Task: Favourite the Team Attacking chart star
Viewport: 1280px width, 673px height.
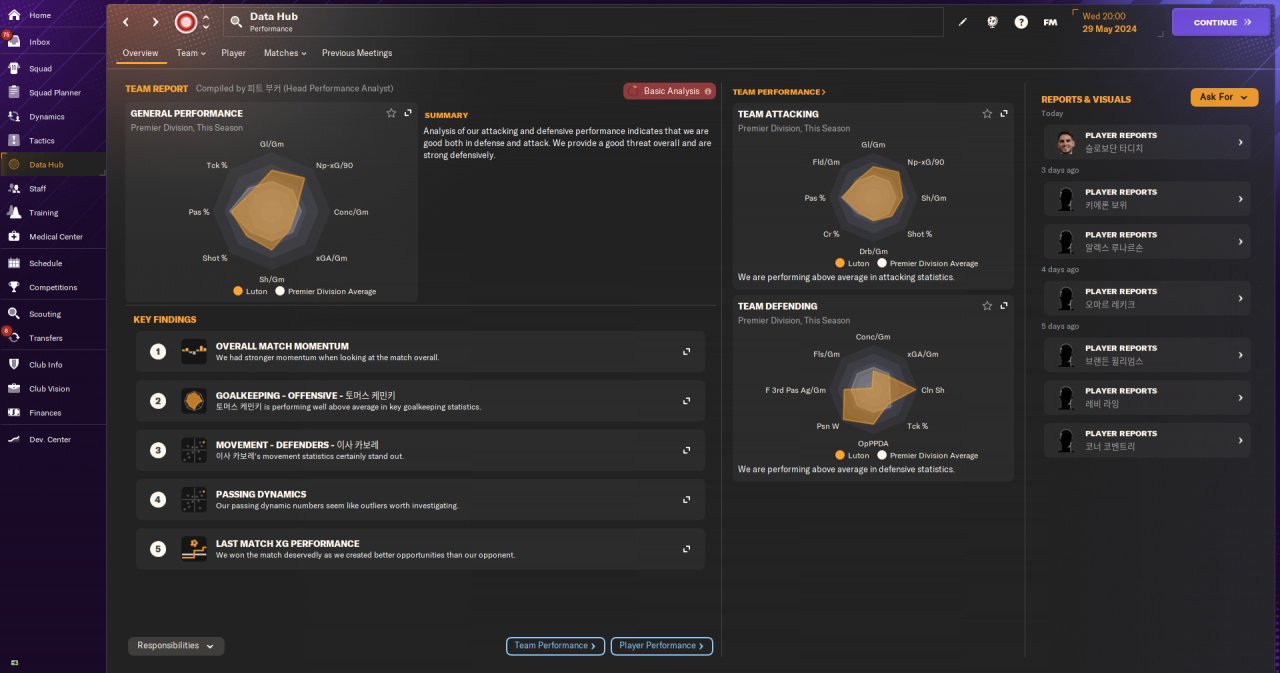Action: tap(987, 114)
